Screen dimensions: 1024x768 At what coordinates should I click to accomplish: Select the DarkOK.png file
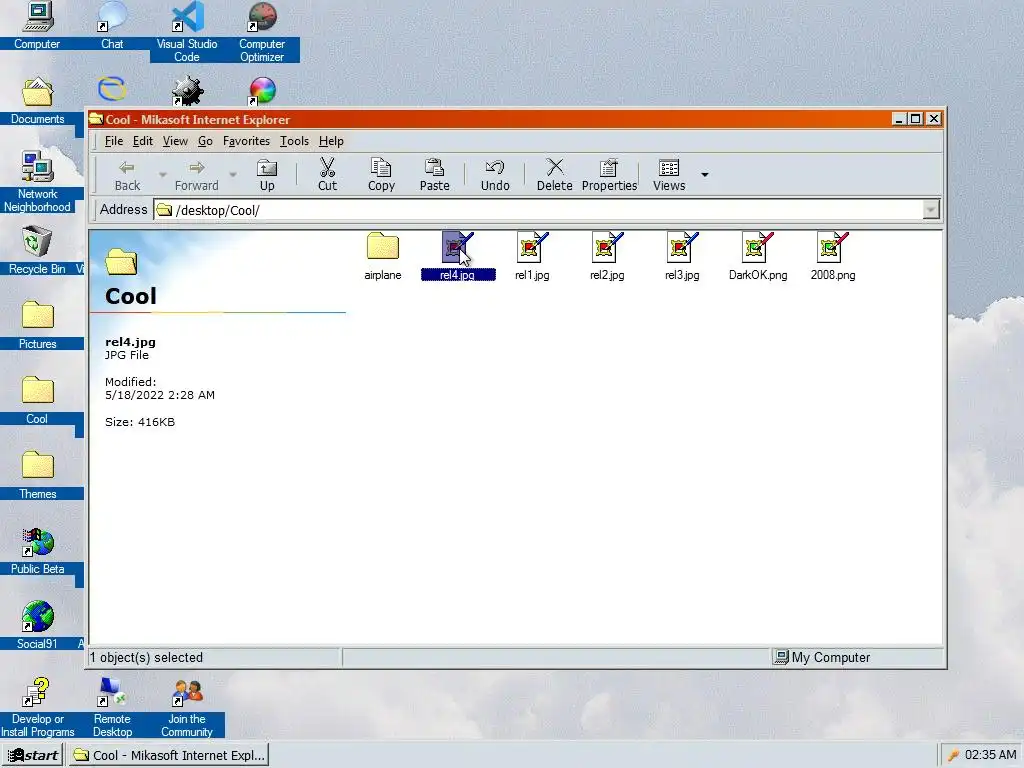click(758, 257)
